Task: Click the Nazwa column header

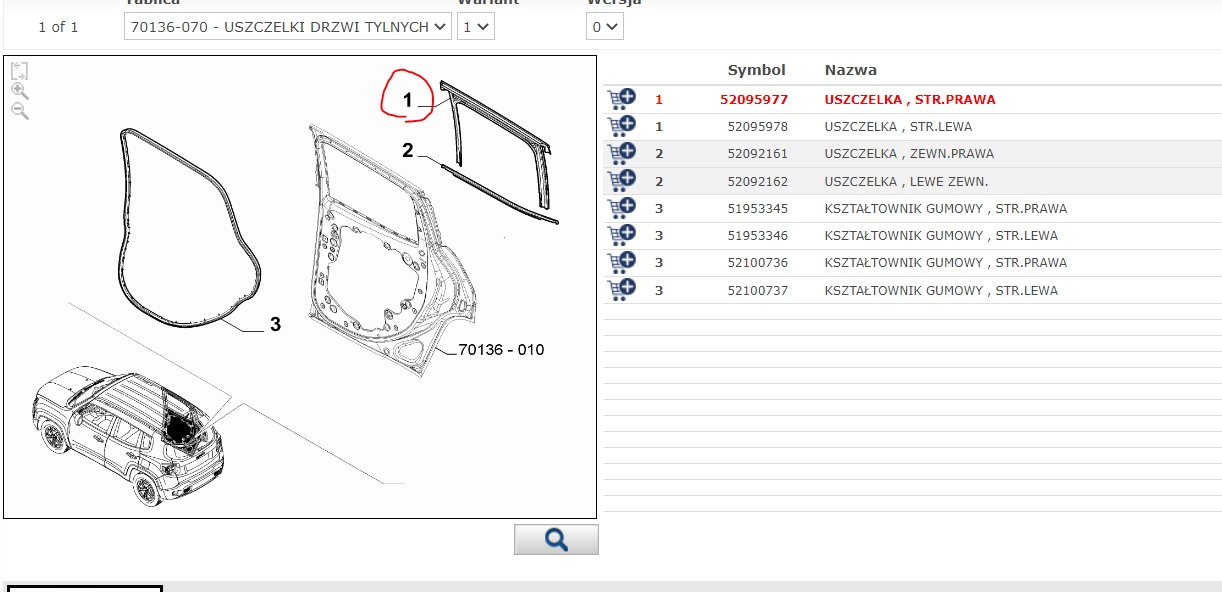Action: [850, 70]
